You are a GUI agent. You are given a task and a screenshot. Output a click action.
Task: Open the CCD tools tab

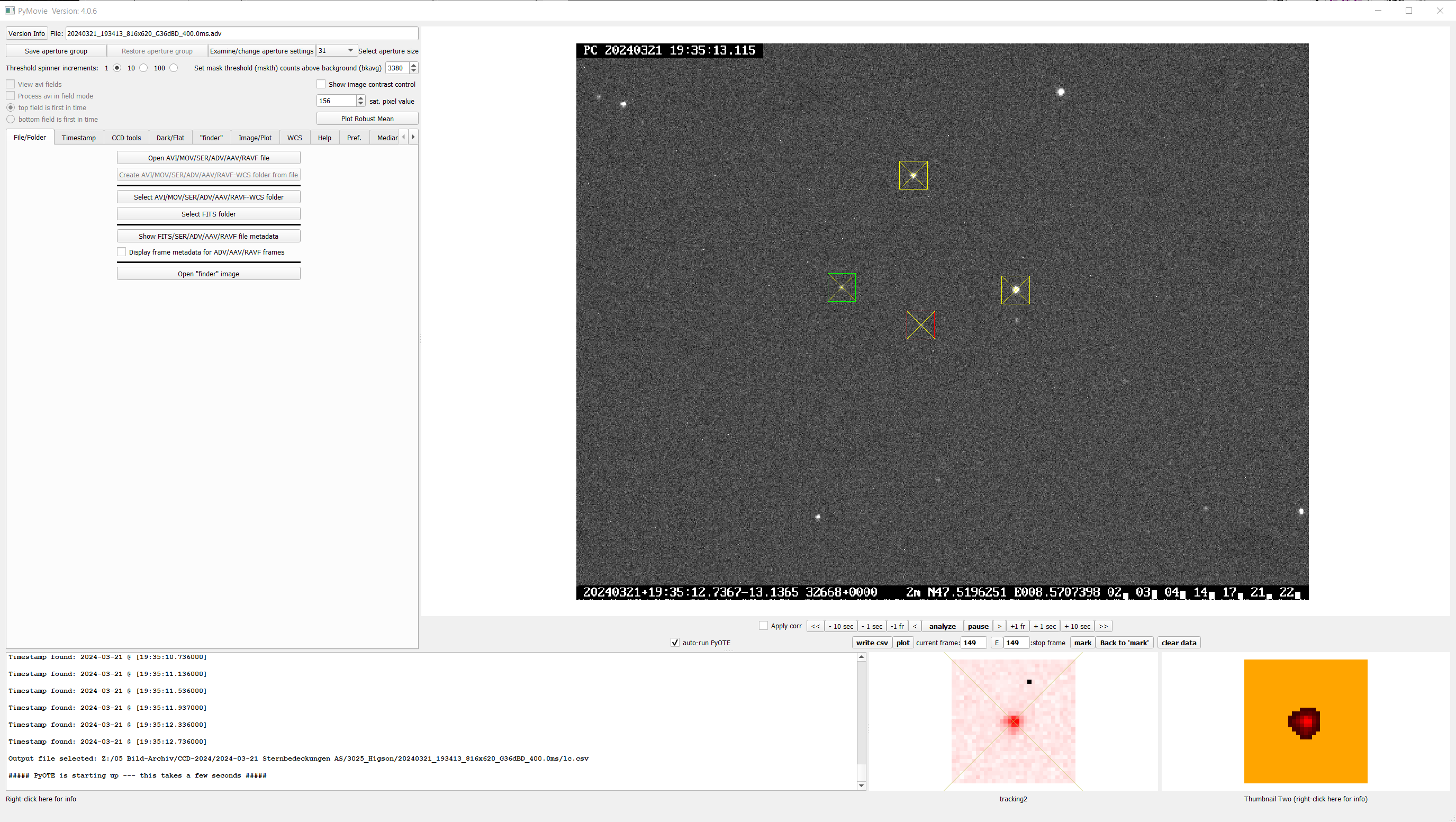(126, 138)
